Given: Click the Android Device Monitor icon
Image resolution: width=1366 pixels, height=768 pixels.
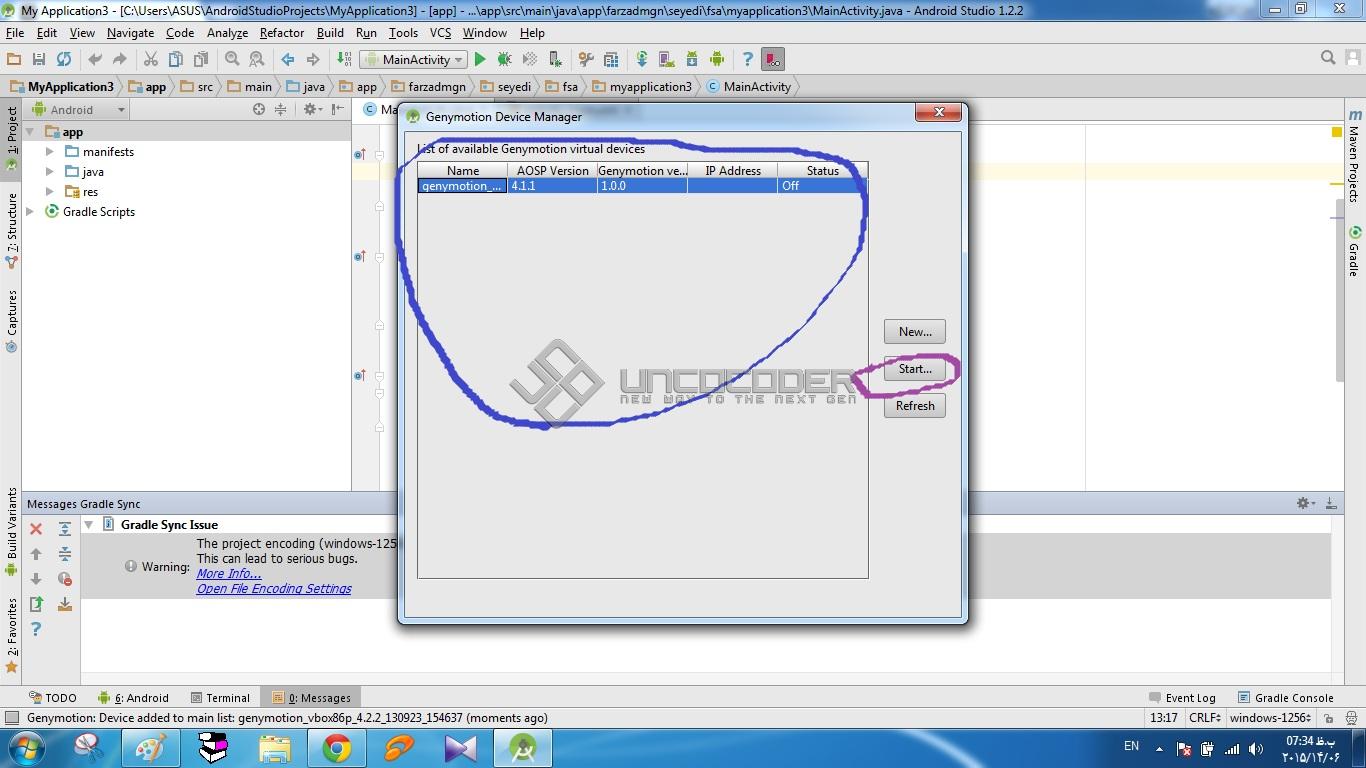Looking at the screenshot, I should click(x=717, y=59).
